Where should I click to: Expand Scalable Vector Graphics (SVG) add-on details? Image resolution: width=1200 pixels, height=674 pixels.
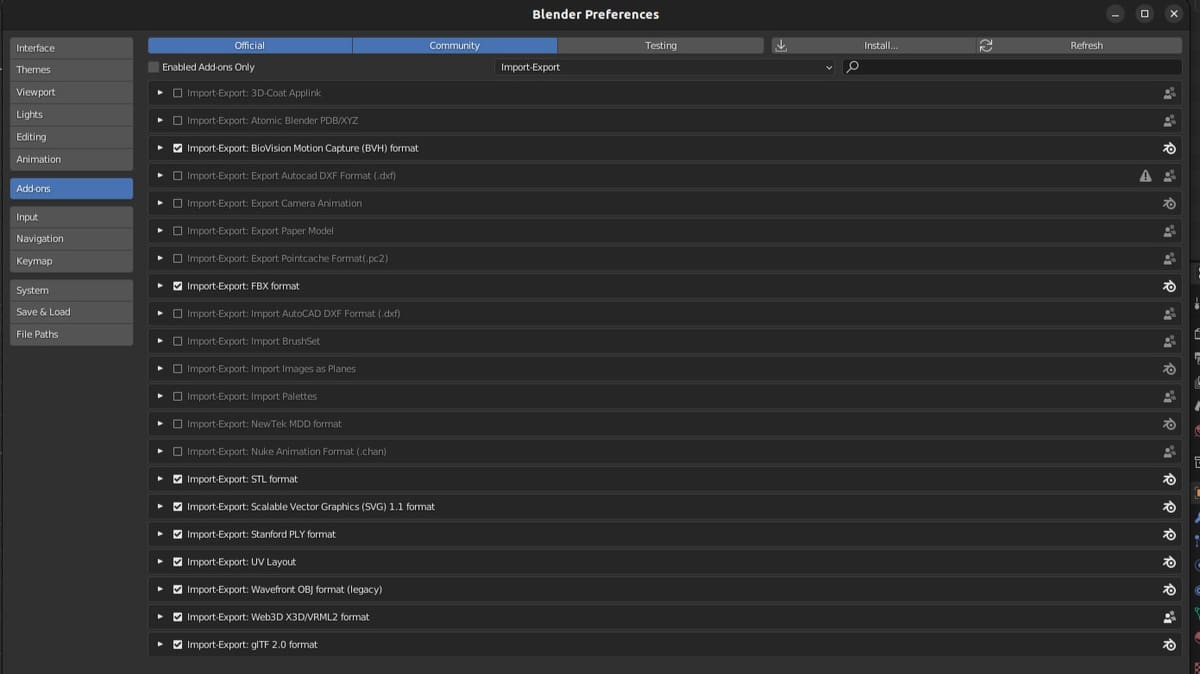(160, 507)
